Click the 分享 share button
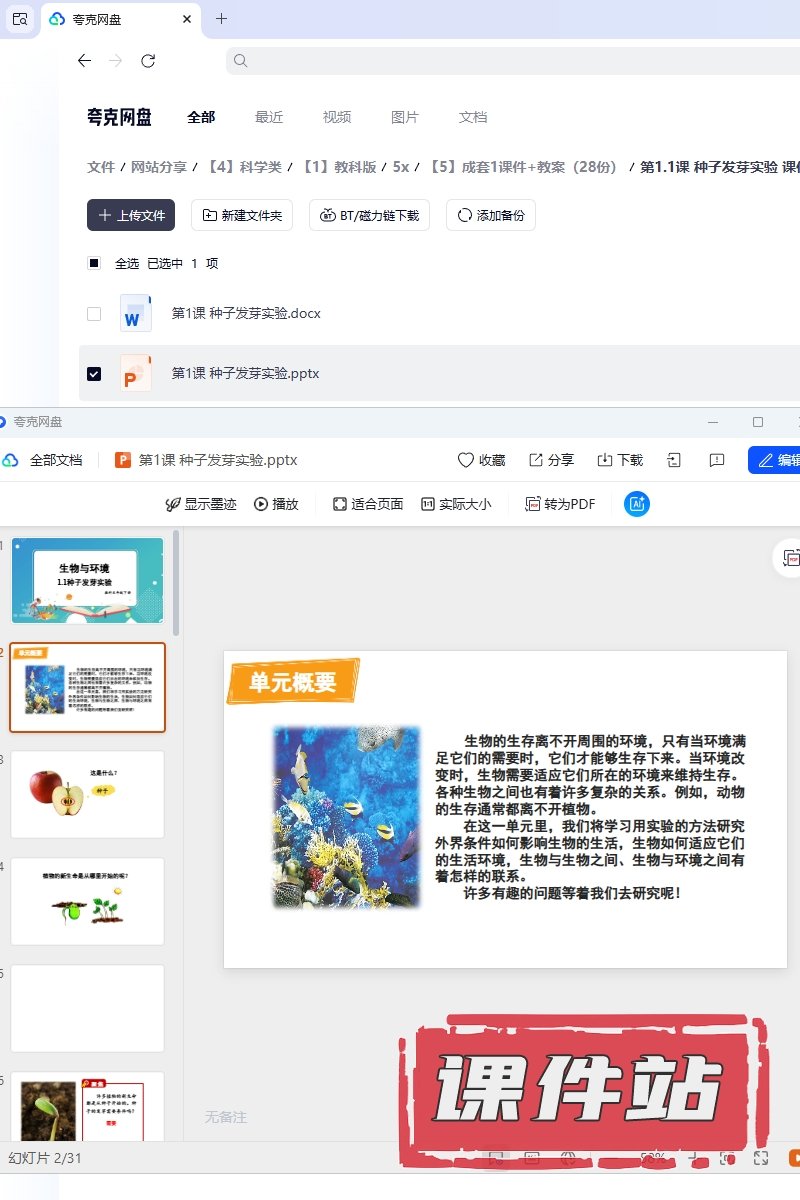Image resolution: width=800 pixels, height=1200 pixels. point(551,460)
